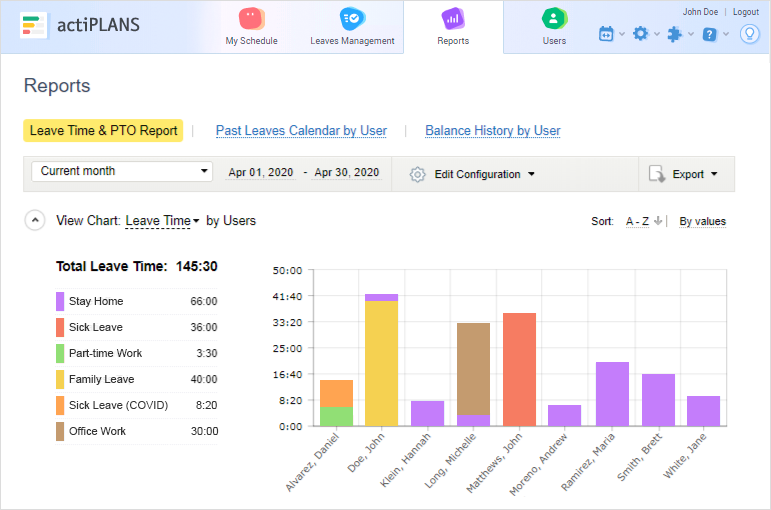Collapse the chart with the round arrow

pyautogui.click(x=35, y=221)
